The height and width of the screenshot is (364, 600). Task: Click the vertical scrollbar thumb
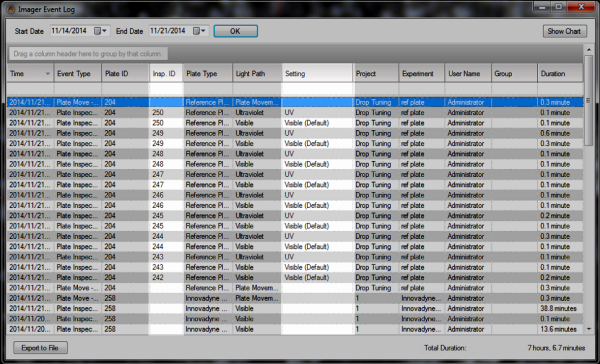(x=589, y=101)
